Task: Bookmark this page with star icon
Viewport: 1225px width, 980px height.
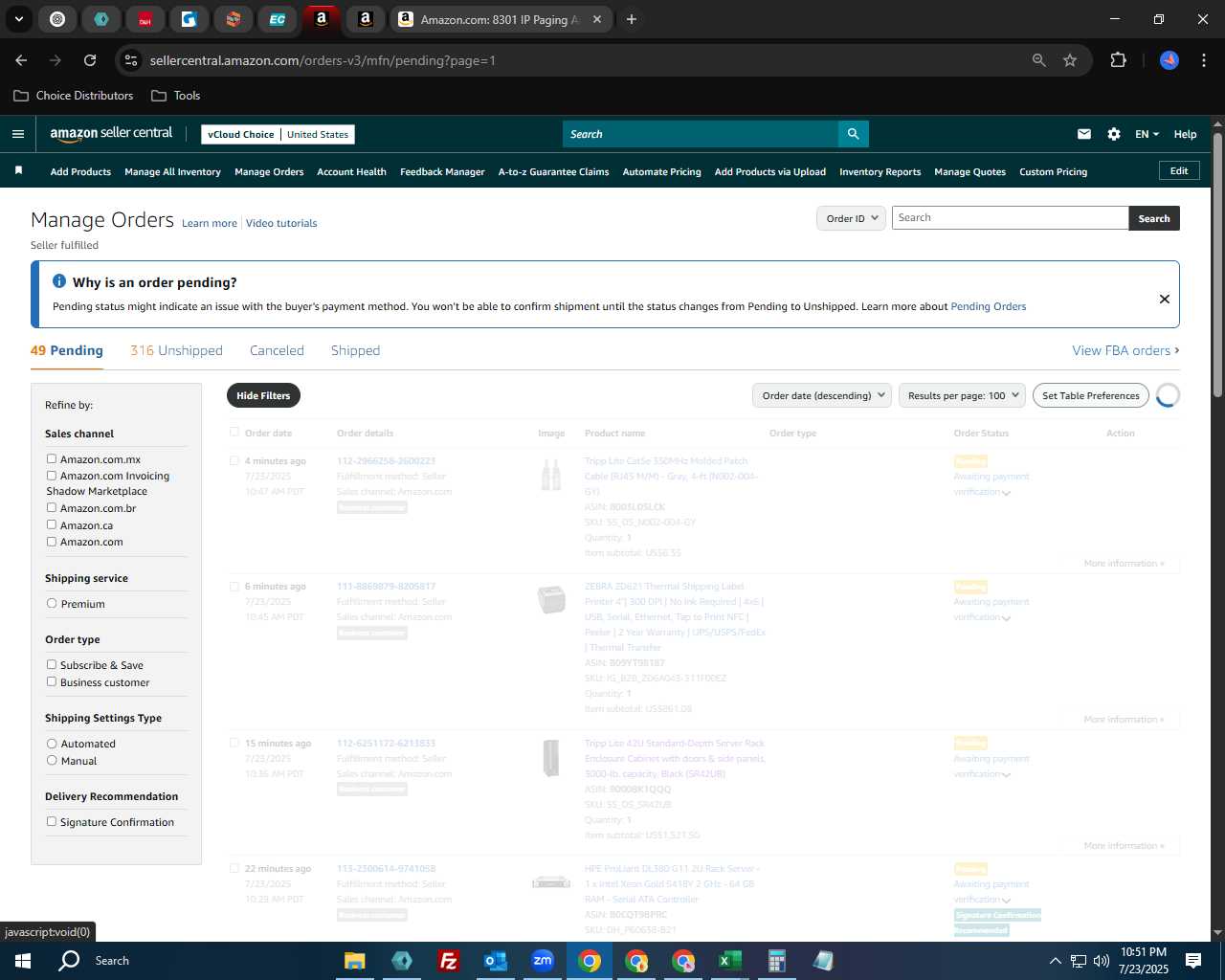Action: pos(1070,60)
